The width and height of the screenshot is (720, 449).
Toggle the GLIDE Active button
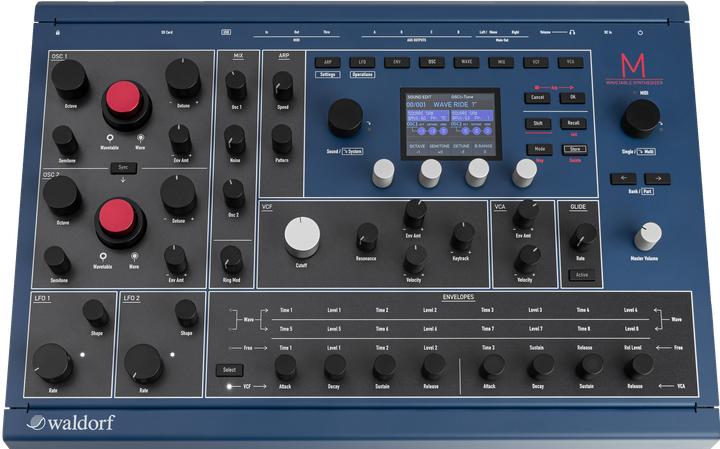pyautogui.click(x=582, y=275)
